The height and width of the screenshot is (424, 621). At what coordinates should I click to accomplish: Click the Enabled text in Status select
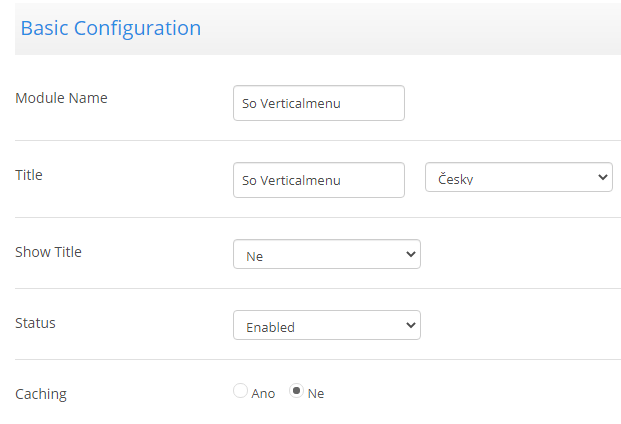270,327
